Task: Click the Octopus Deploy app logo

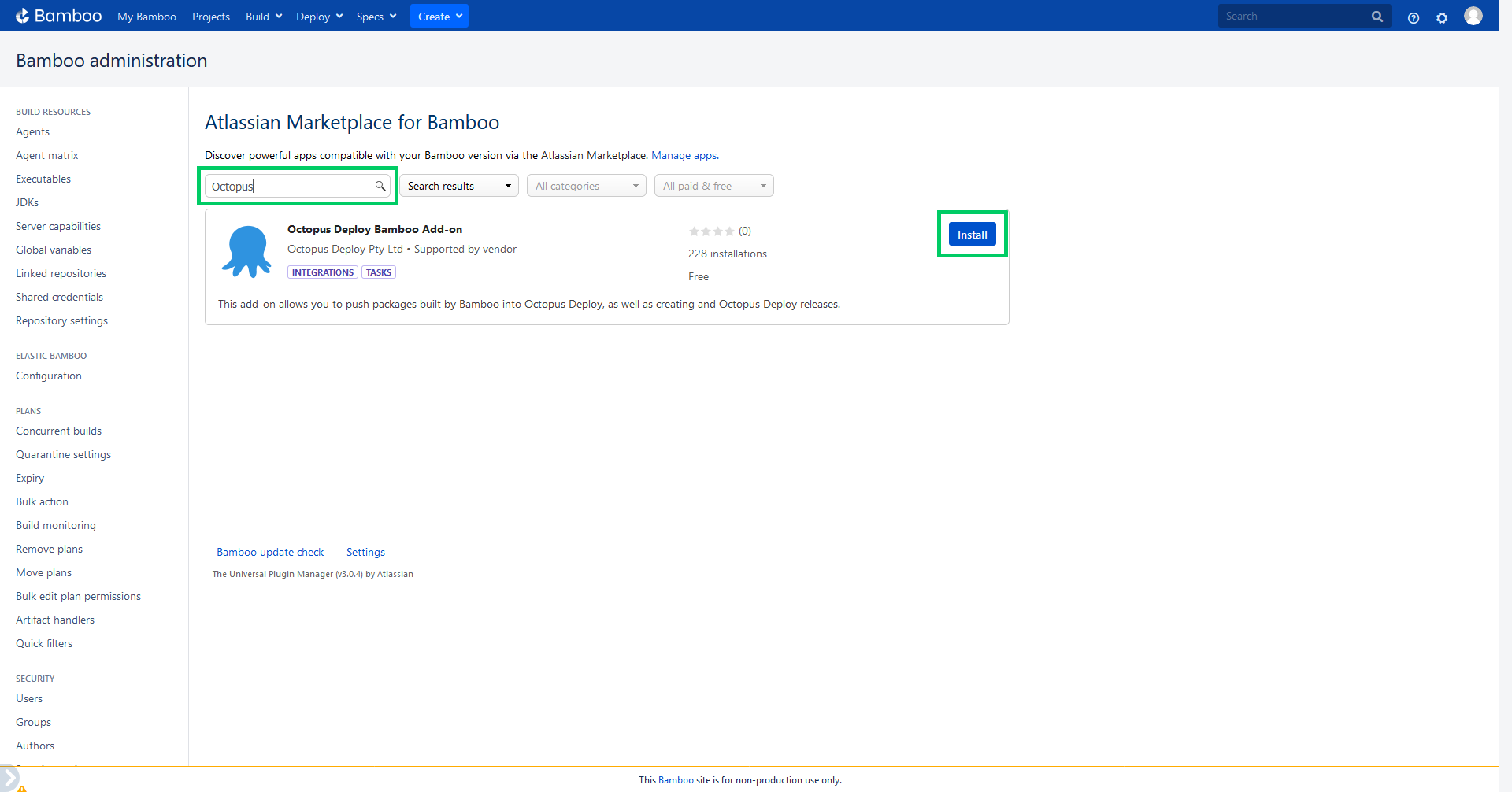Action: [246, 251]
